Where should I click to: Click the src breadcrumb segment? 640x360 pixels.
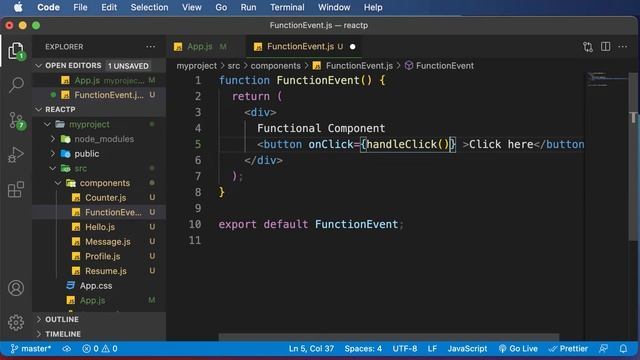233,66
